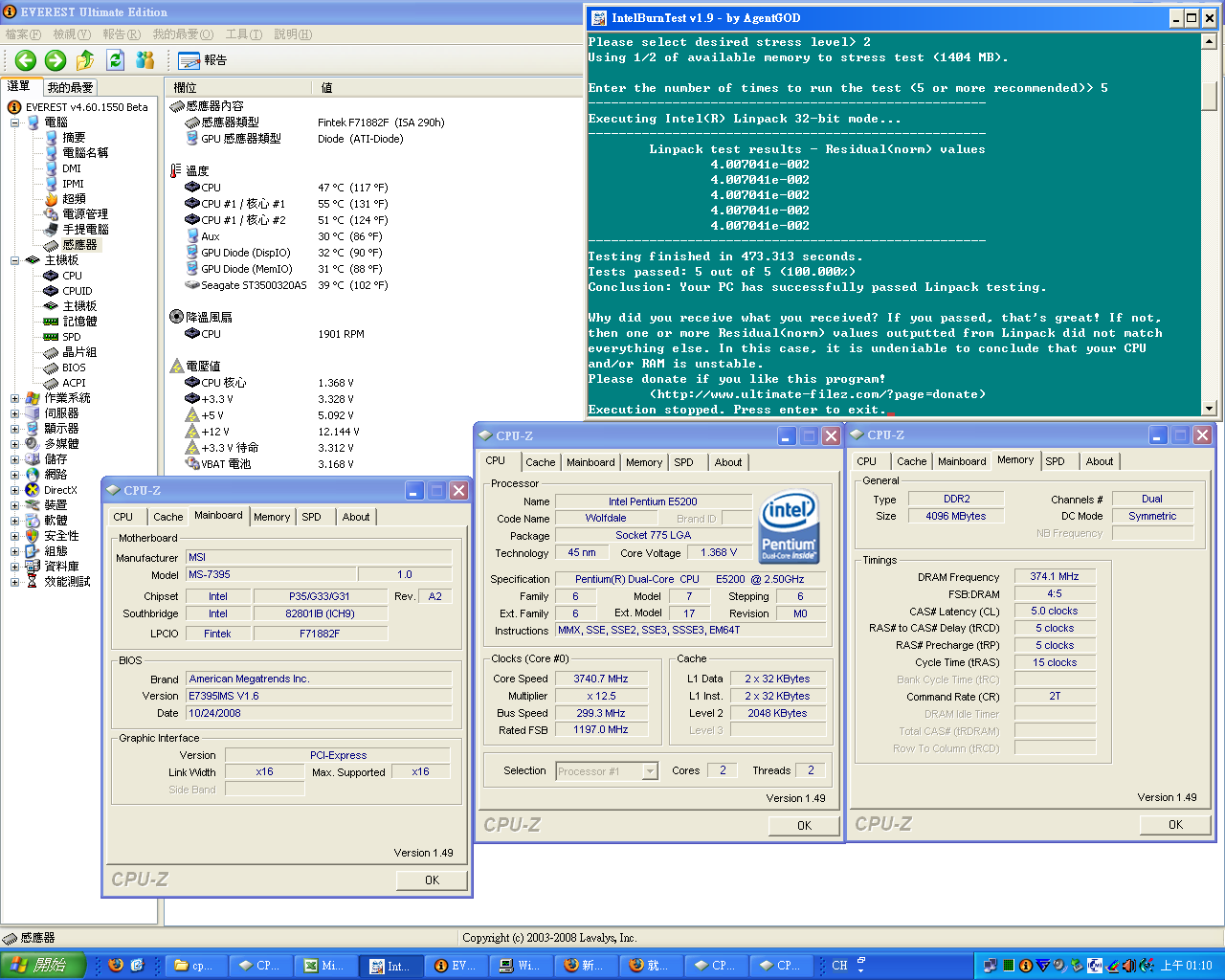1225x980 pixels.
Task: Click OK in right CPU-Z Memory window
Action: 1175,825
